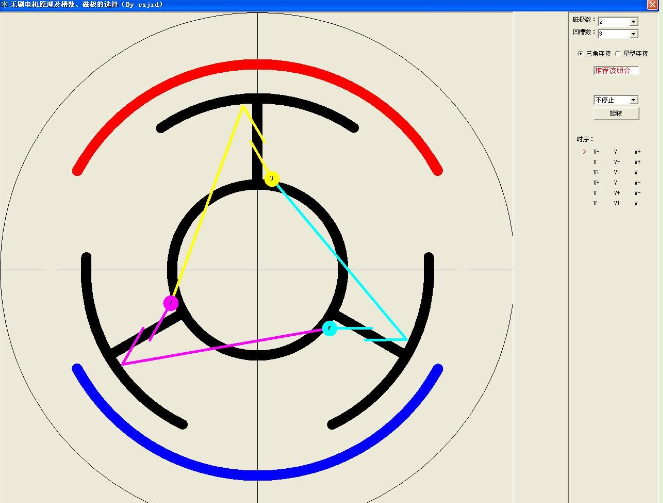663x503 pixels.
Task: Click the application icon in title bar
Action: coord(4,4)
